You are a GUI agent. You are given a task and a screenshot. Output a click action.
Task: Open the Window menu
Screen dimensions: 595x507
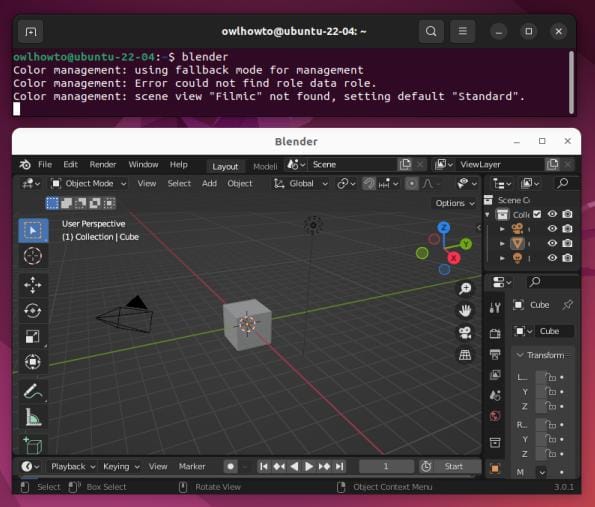tap(143, 164)
